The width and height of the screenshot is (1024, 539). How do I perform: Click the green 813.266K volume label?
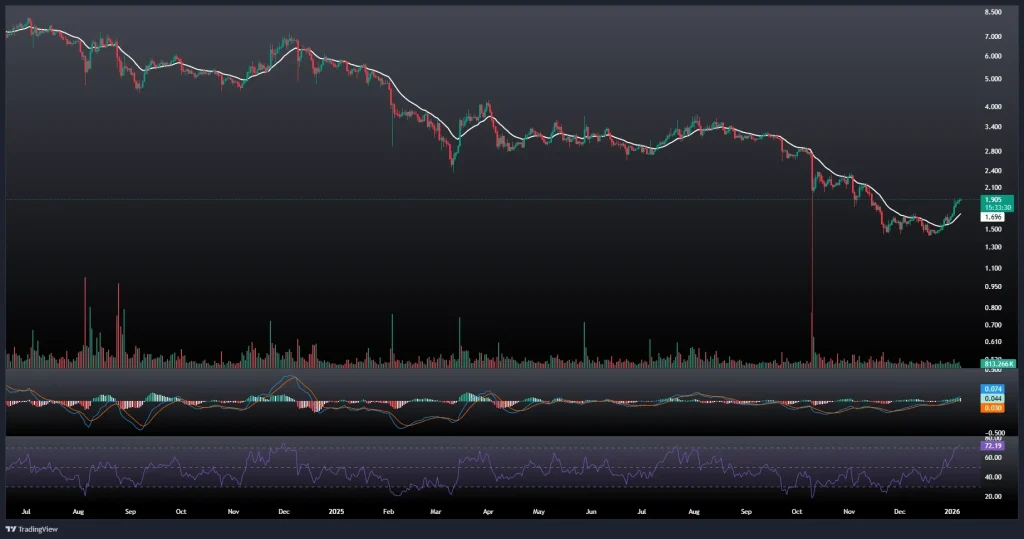998,363
